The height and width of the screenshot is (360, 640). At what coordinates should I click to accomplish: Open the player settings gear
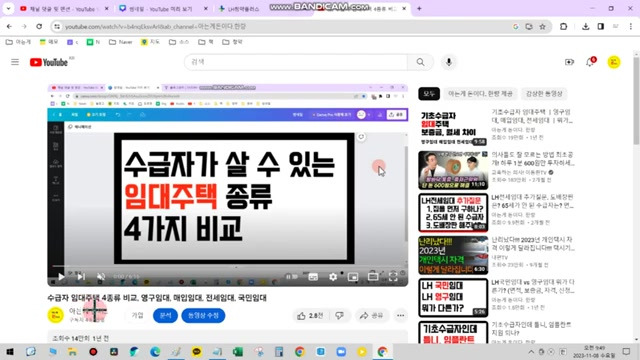(333, 277)
